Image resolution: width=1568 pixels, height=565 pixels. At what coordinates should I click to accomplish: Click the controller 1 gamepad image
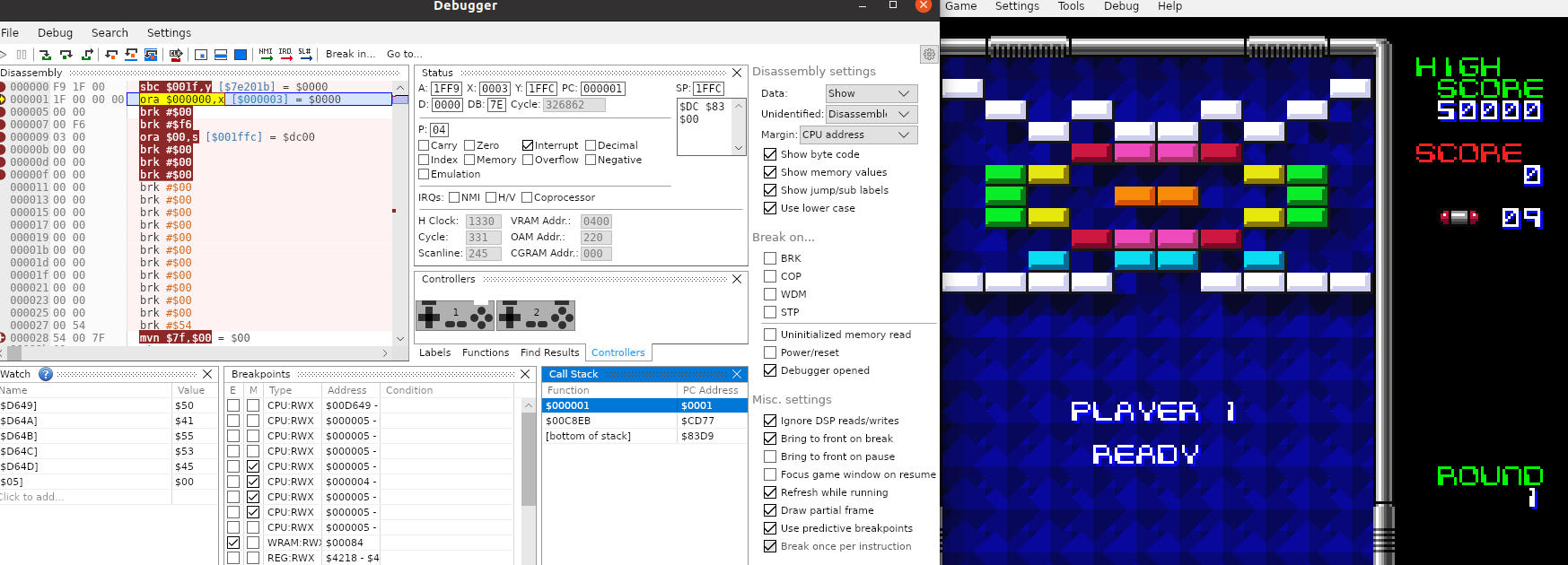455,316
